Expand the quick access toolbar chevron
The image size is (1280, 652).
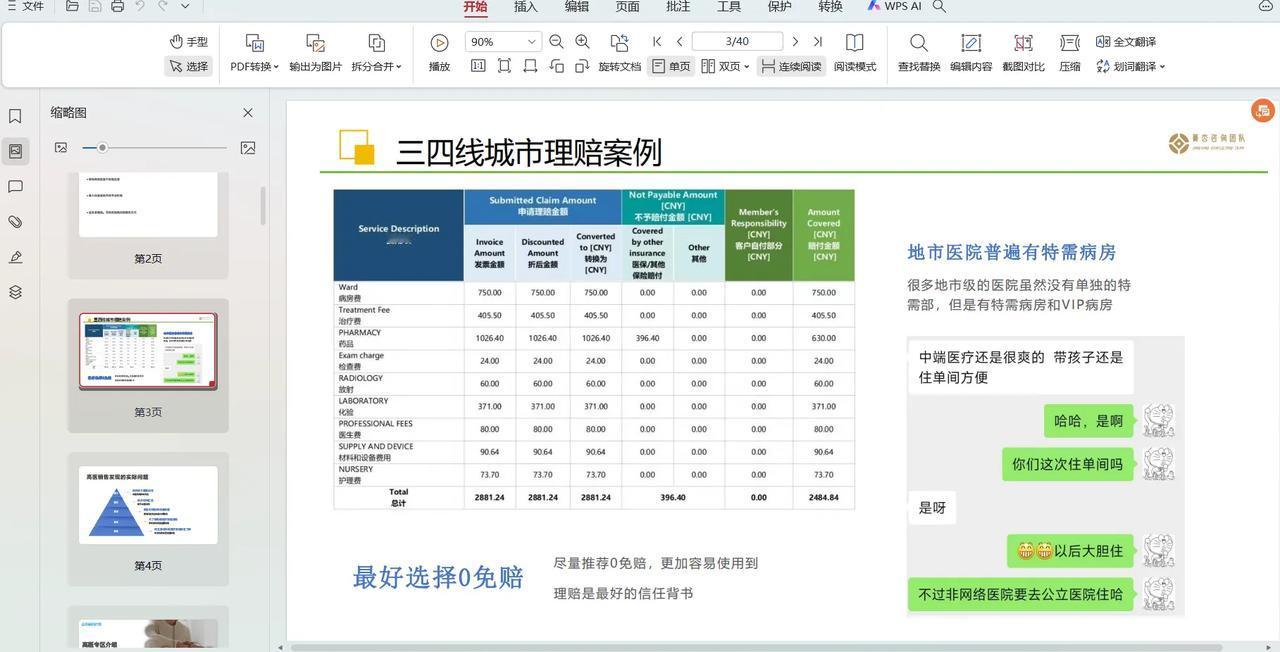click(185, 6)
